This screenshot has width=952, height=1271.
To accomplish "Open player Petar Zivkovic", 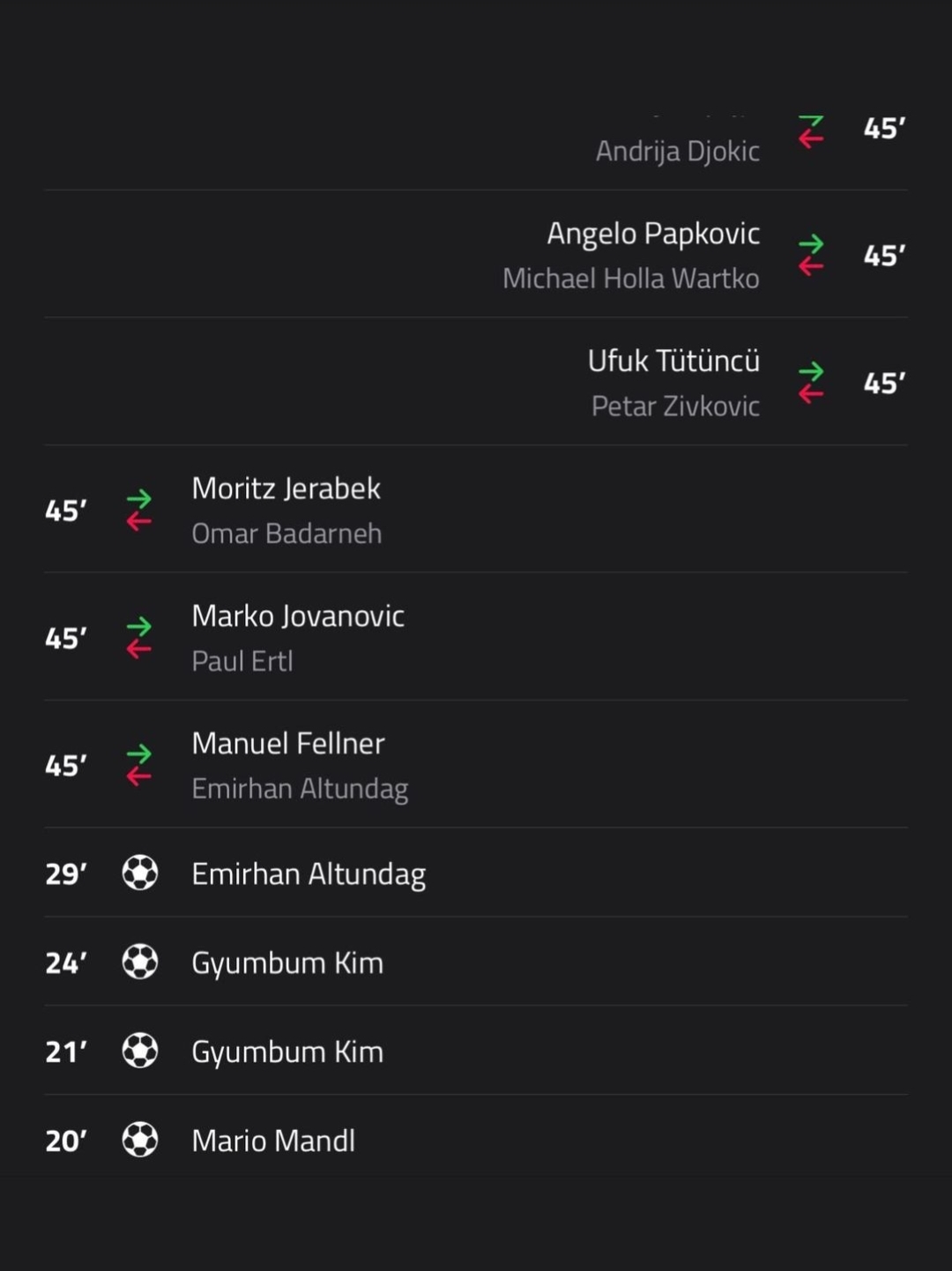I will point(675,405).
